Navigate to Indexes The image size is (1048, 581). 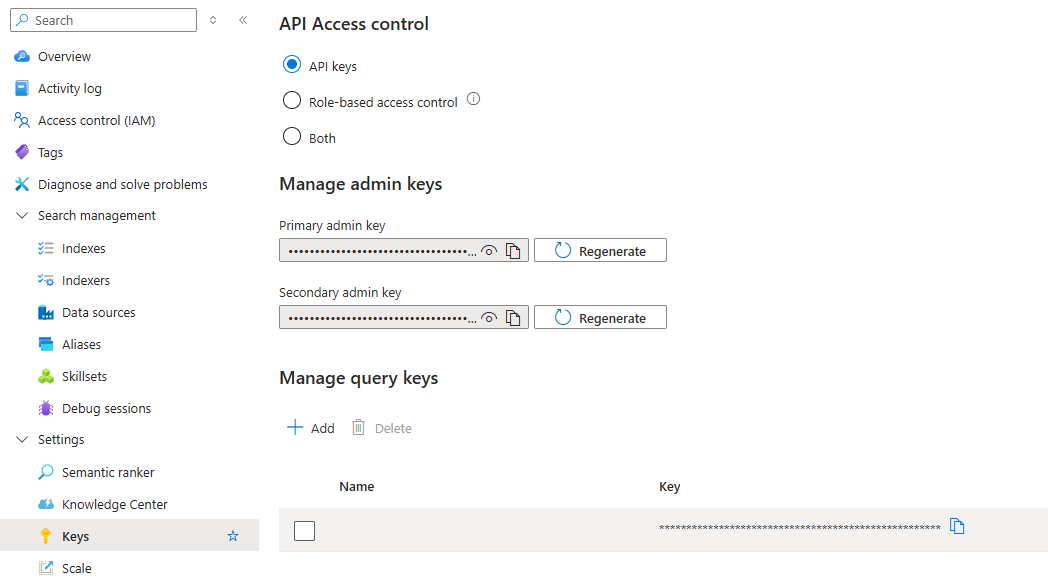coord(84,249)
